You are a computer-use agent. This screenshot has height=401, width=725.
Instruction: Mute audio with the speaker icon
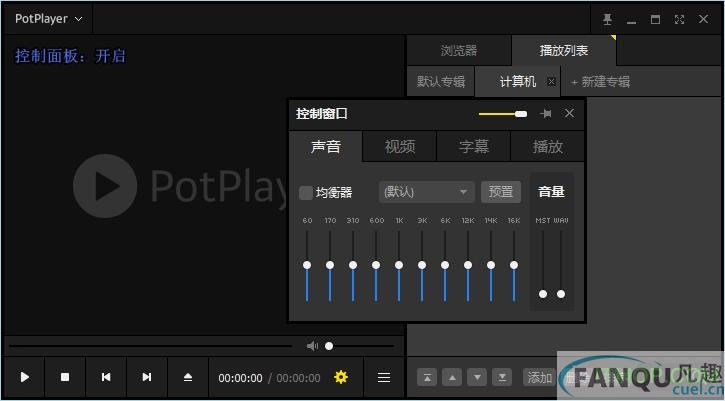(x=312, y=346)
